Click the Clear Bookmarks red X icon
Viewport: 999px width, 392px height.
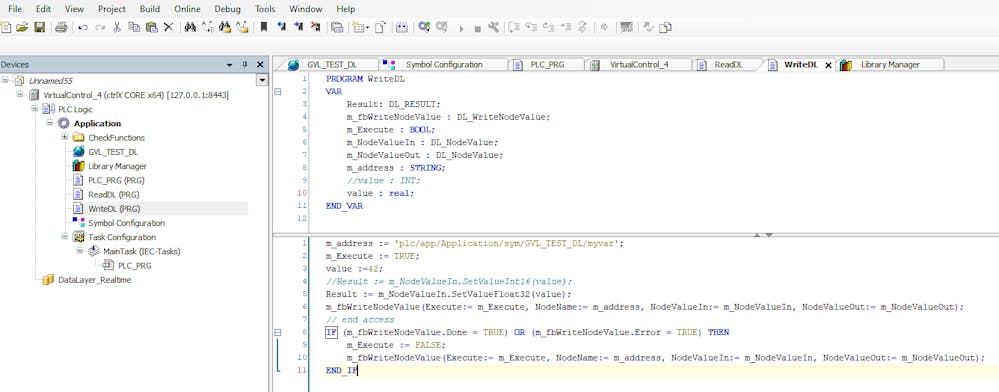(315, 27)
